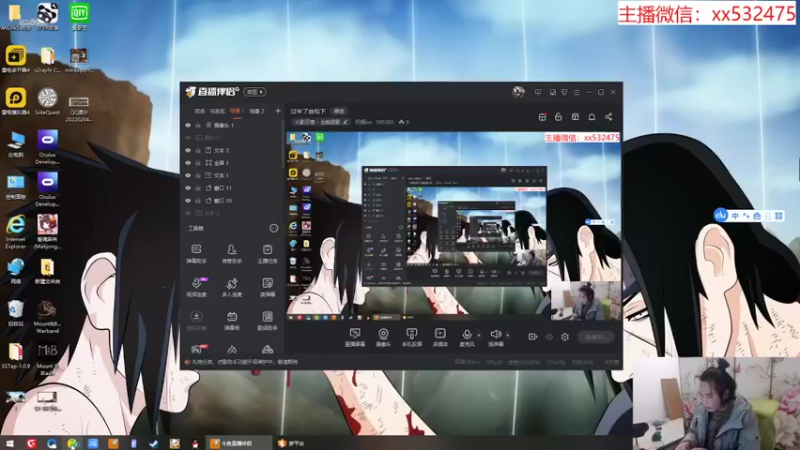Image resolution: width=800 pixels, height=450 pixels.
Task: Open the notification bell
Action: [592, 117]
